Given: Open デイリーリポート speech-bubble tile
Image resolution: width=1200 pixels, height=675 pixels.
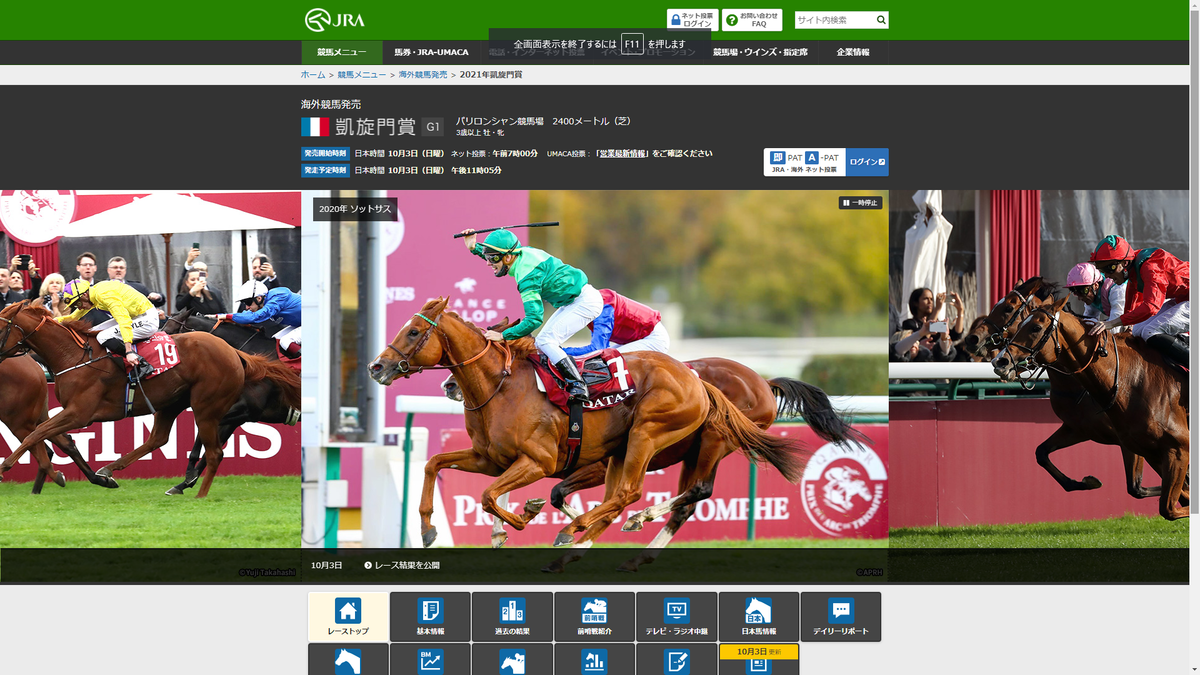Looking at the screenshot, I should click(841, 617).
